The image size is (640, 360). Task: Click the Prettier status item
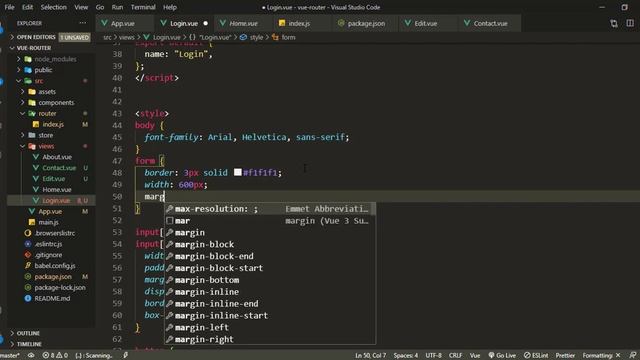coord(565,356)
